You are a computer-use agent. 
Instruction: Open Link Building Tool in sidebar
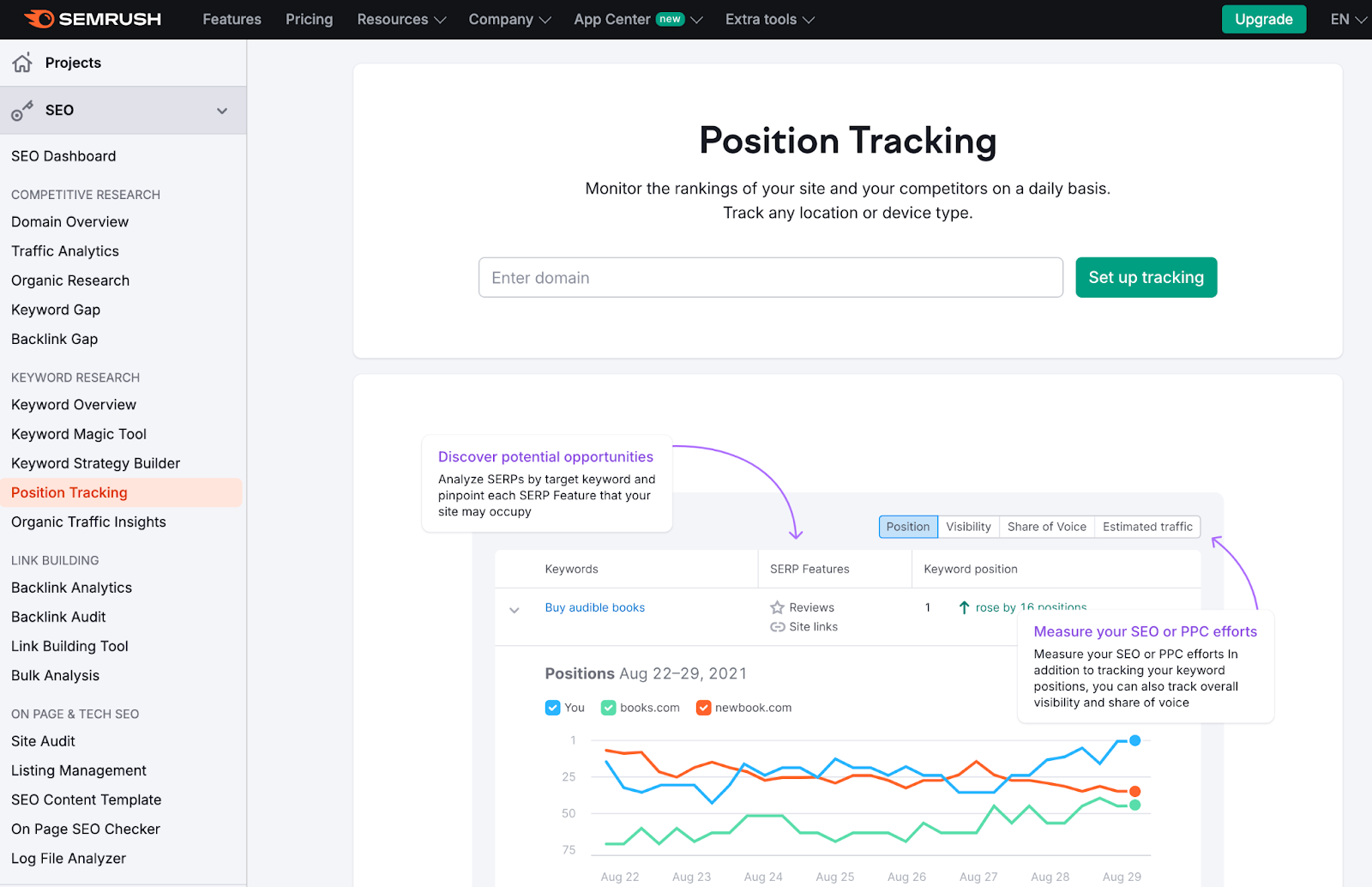tap(69, 646)
